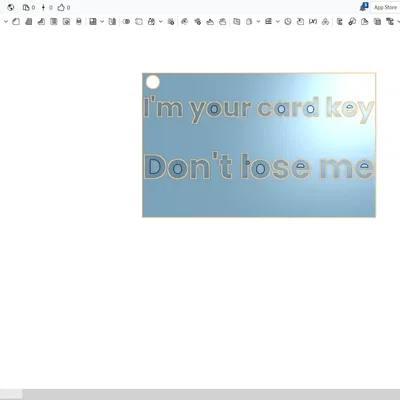Select the Draft tool

point(41,22)
